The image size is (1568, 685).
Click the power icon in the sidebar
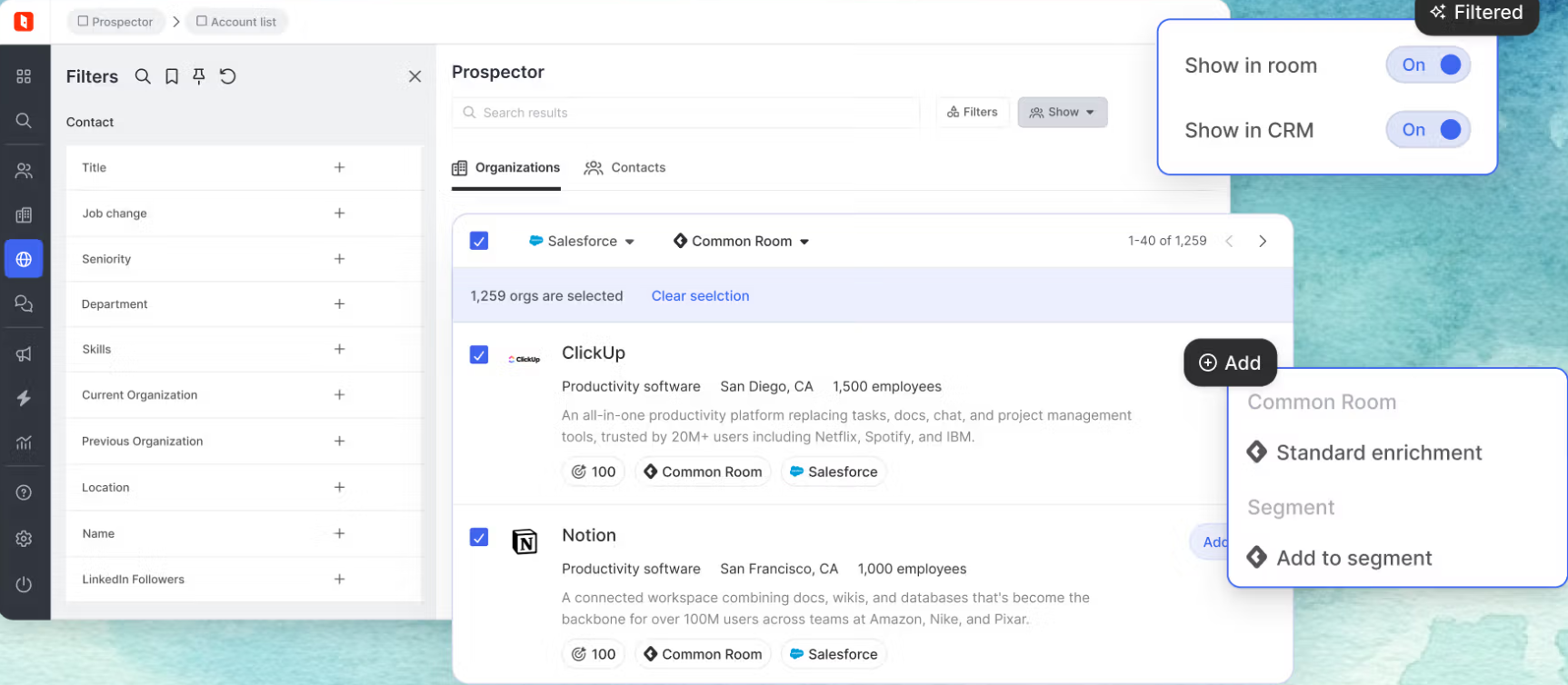(x=24, y=584)
